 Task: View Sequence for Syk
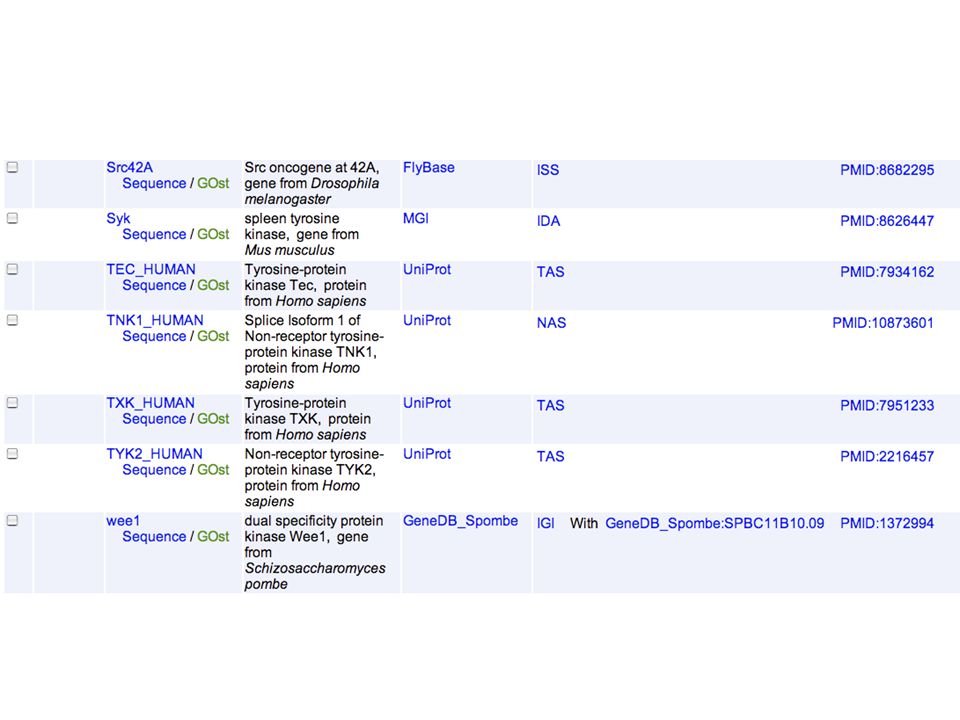tap(154, 234)
